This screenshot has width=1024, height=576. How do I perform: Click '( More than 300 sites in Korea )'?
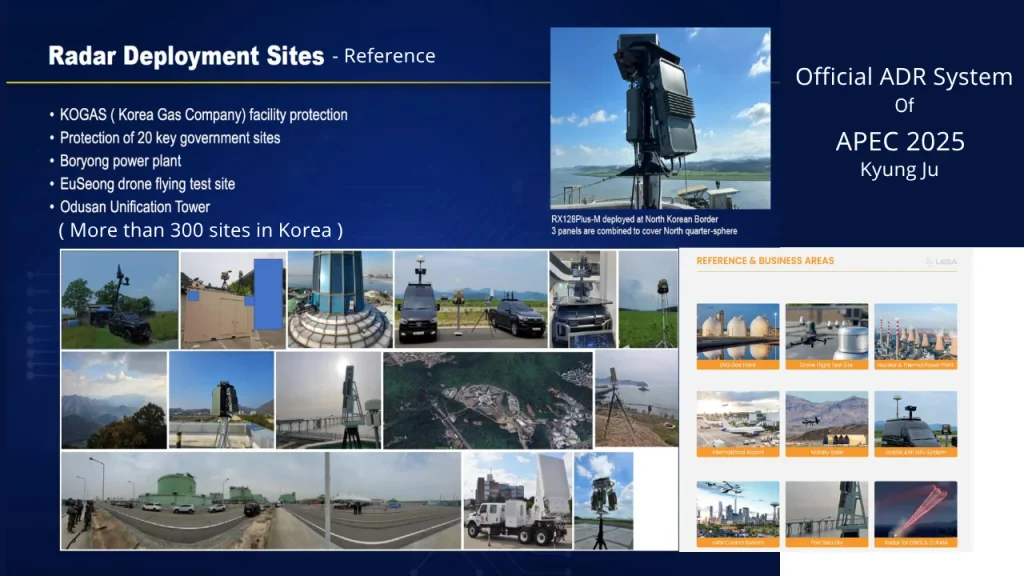click(x=200, y=230)
